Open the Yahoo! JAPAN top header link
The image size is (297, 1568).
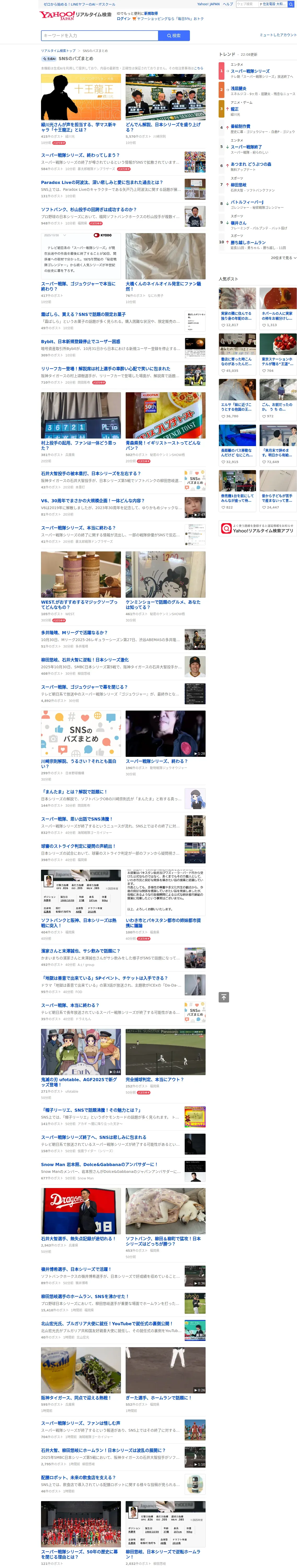[208, 4]
